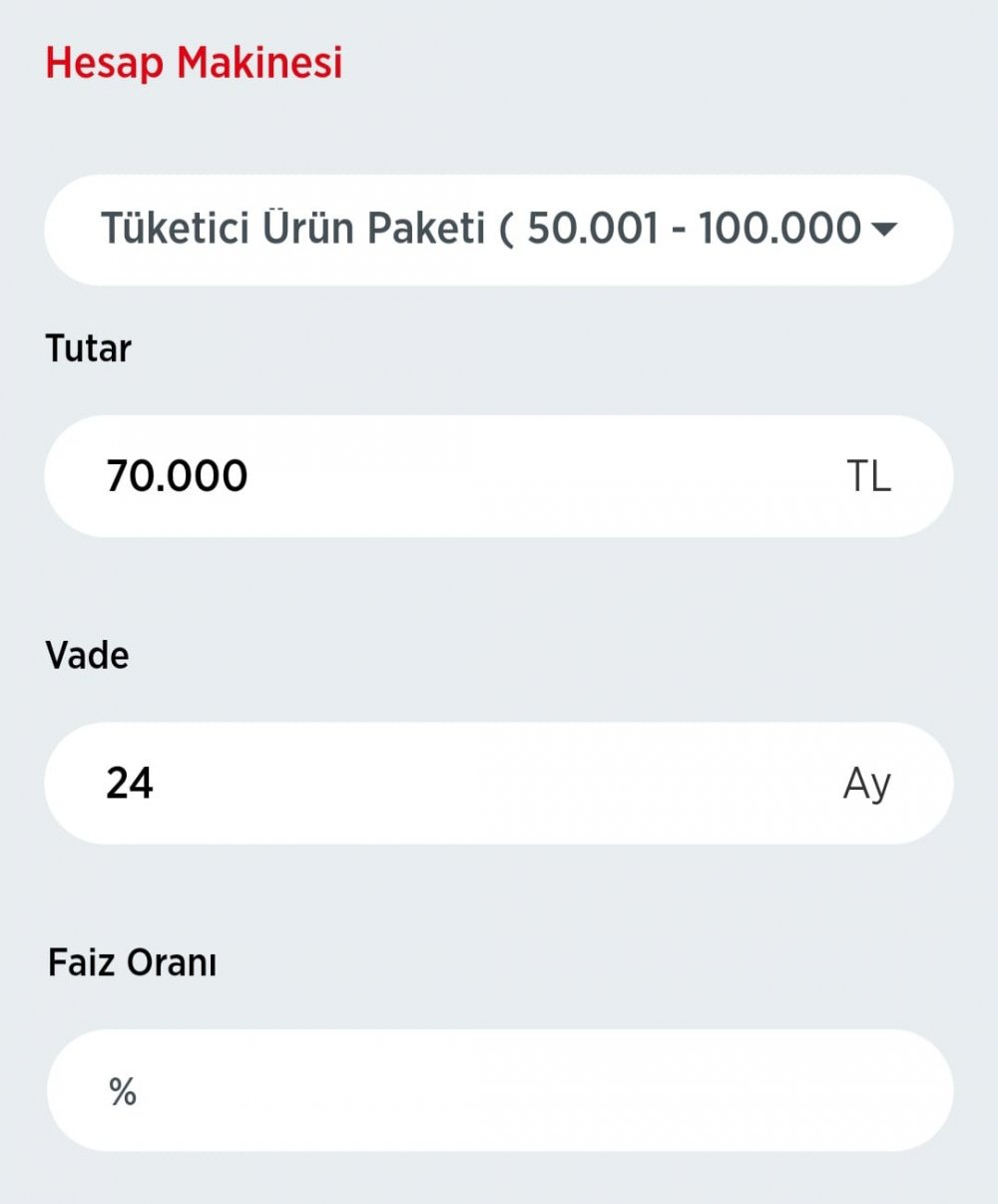998x1204 pixels.
Task: Select the Tutar label
Action: click(x=88, y=348)
